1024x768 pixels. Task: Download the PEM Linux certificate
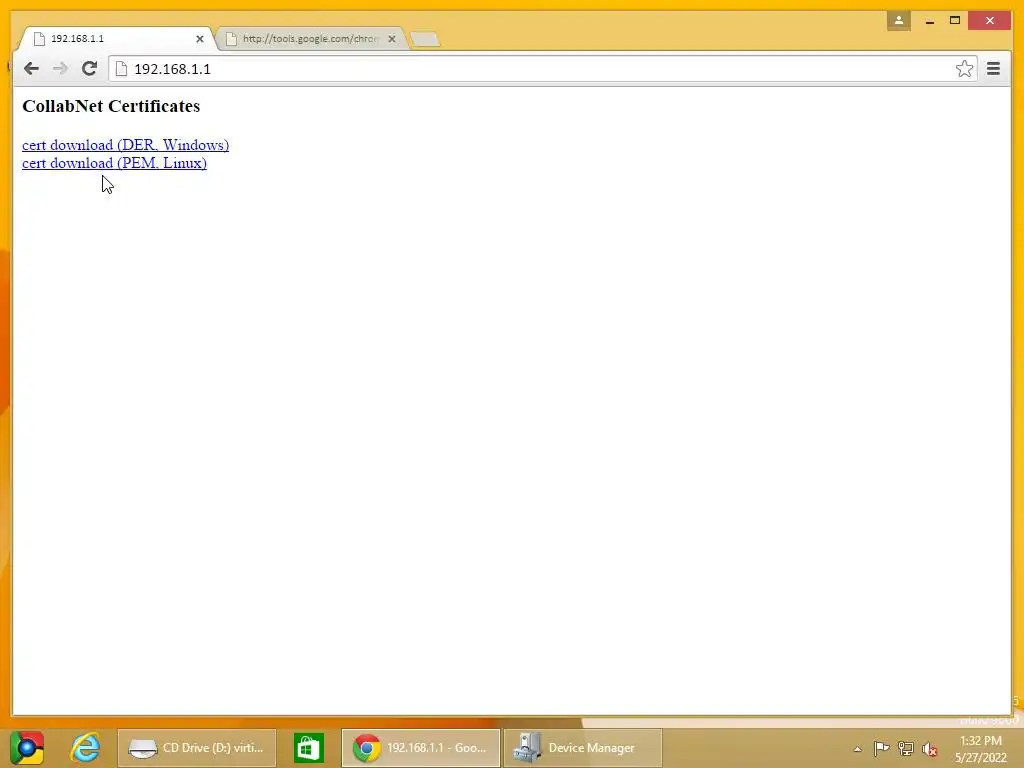[x=114, y=163]
